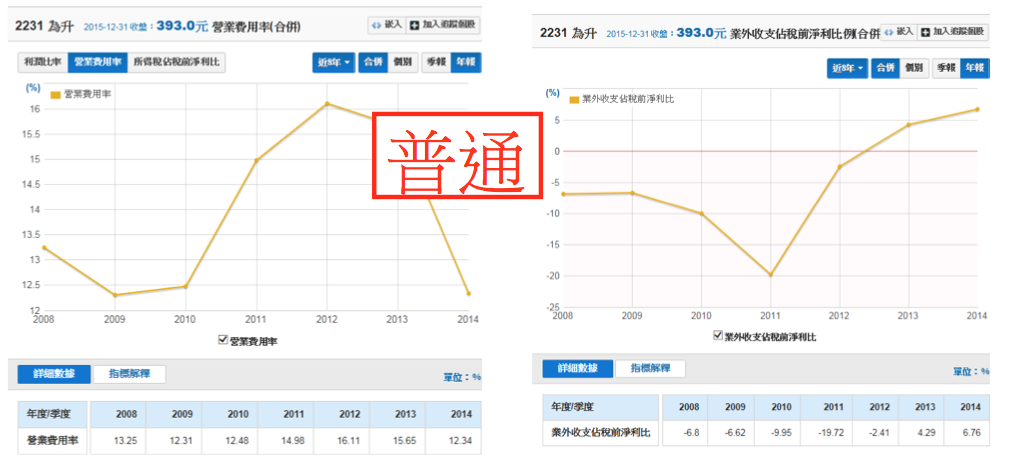Open 近8年 dropdown on 營業費用率 chart

pos(334,63)
